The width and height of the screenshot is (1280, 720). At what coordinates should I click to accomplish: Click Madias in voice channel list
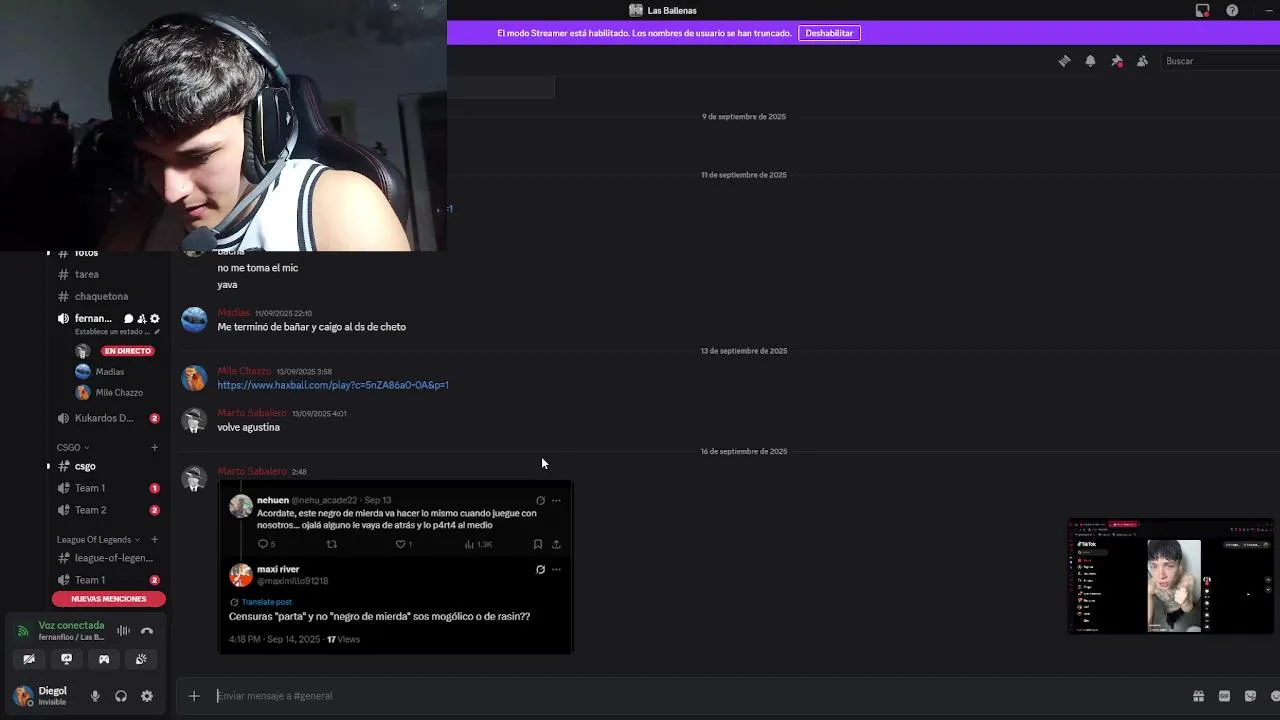(x=110, y=372)
